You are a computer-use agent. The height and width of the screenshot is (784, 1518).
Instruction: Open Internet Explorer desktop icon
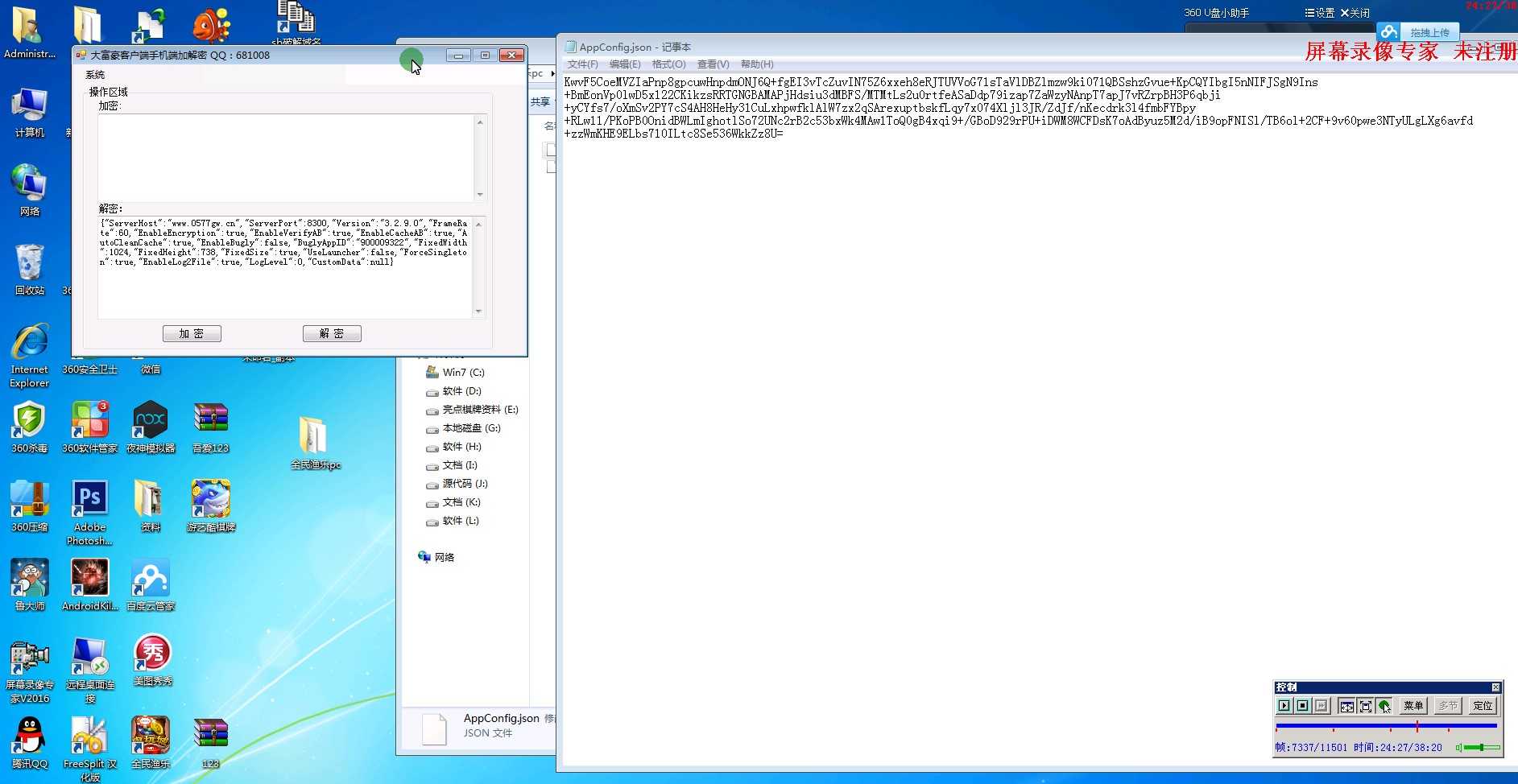pos(30,356)
